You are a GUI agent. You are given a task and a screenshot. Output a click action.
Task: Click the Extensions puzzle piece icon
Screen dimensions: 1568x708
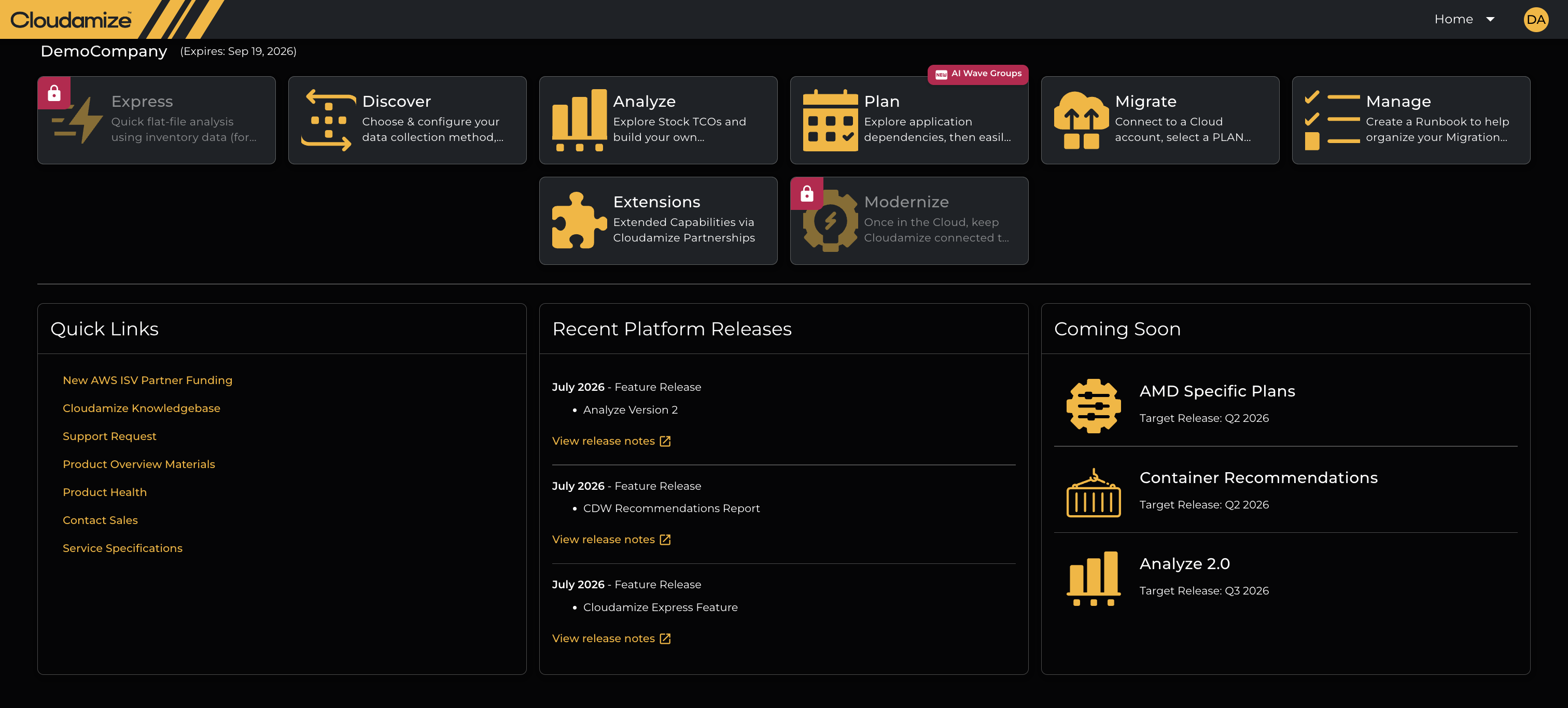580,221
